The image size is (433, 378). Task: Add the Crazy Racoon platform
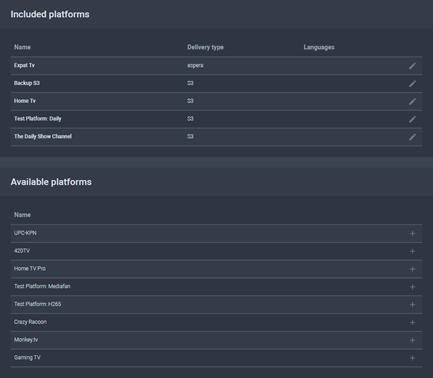coord(412,322)
